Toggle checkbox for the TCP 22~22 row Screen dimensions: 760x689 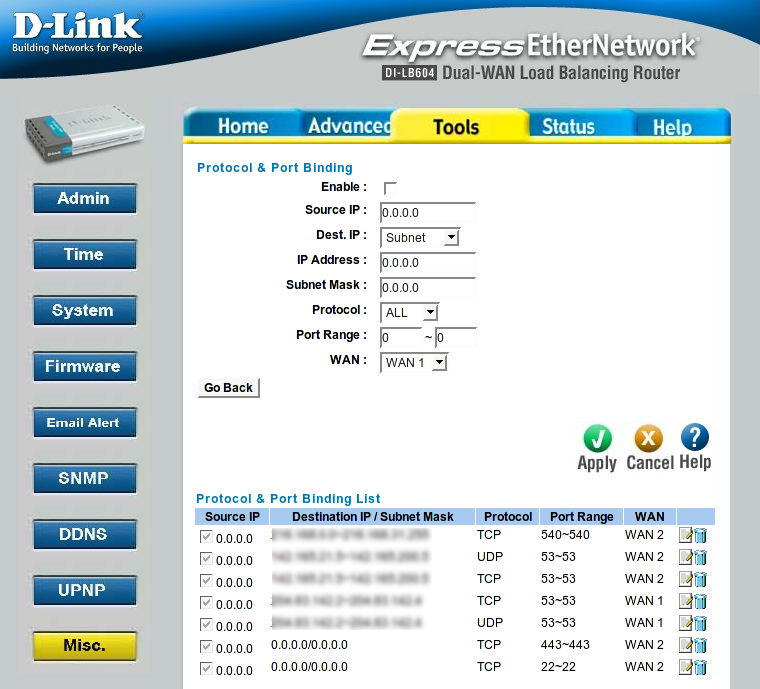pos(206,669)
